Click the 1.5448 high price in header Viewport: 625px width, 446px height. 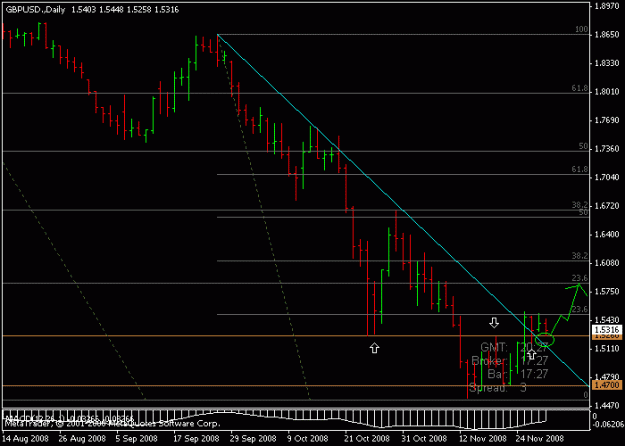(112, 10)
